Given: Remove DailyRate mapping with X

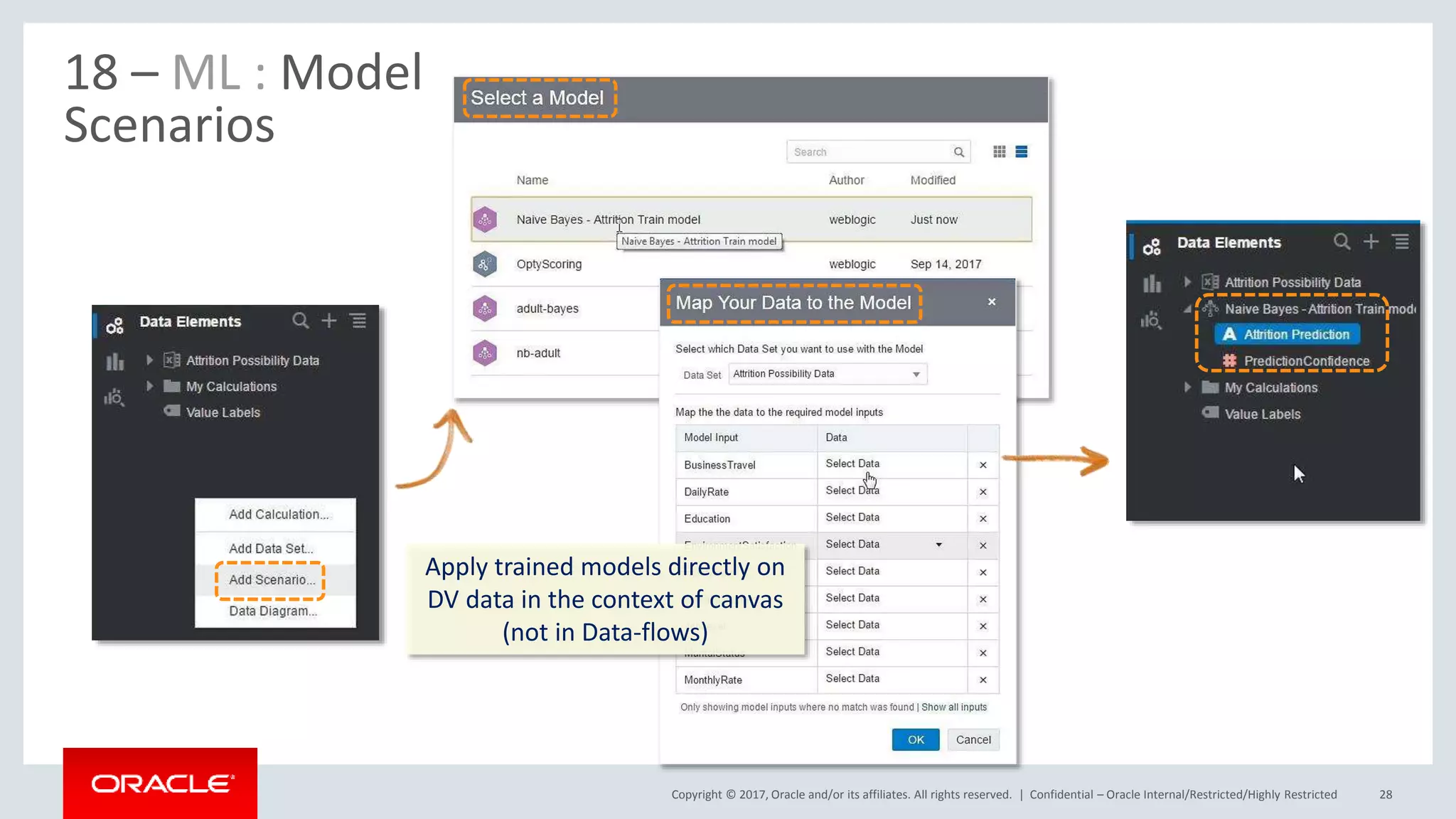Looking at the screenshot, I should point(983,492).
